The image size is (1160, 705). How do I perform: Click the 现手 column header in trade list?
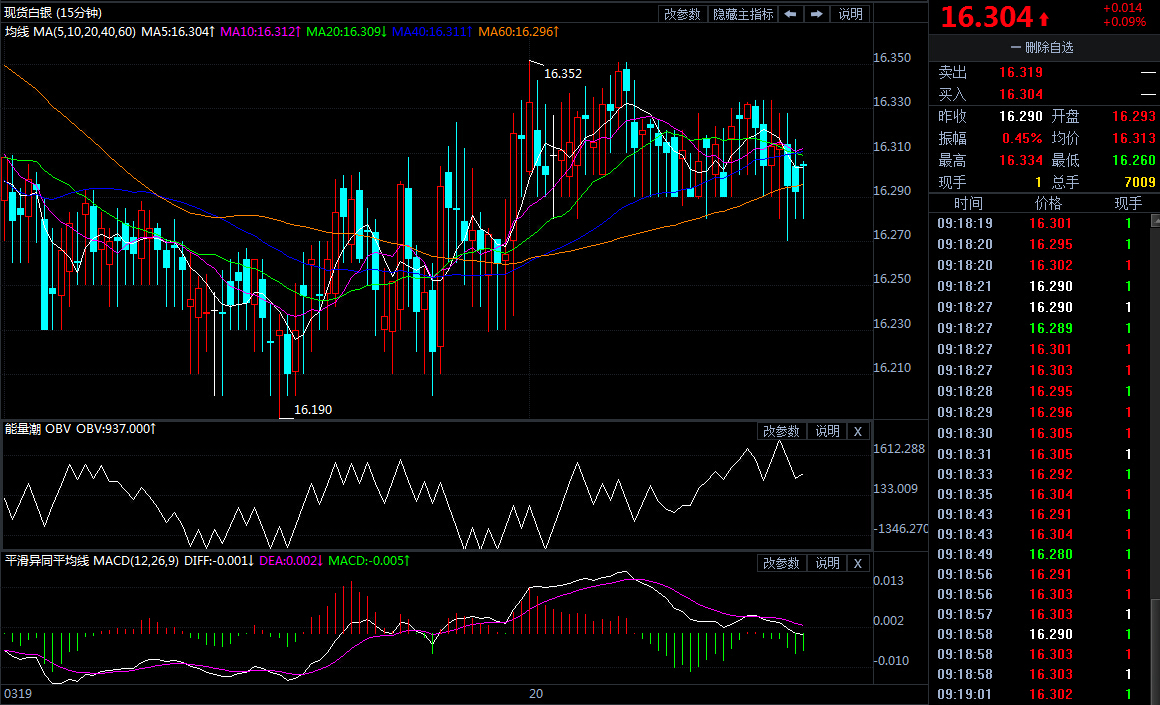(1128, 203)
